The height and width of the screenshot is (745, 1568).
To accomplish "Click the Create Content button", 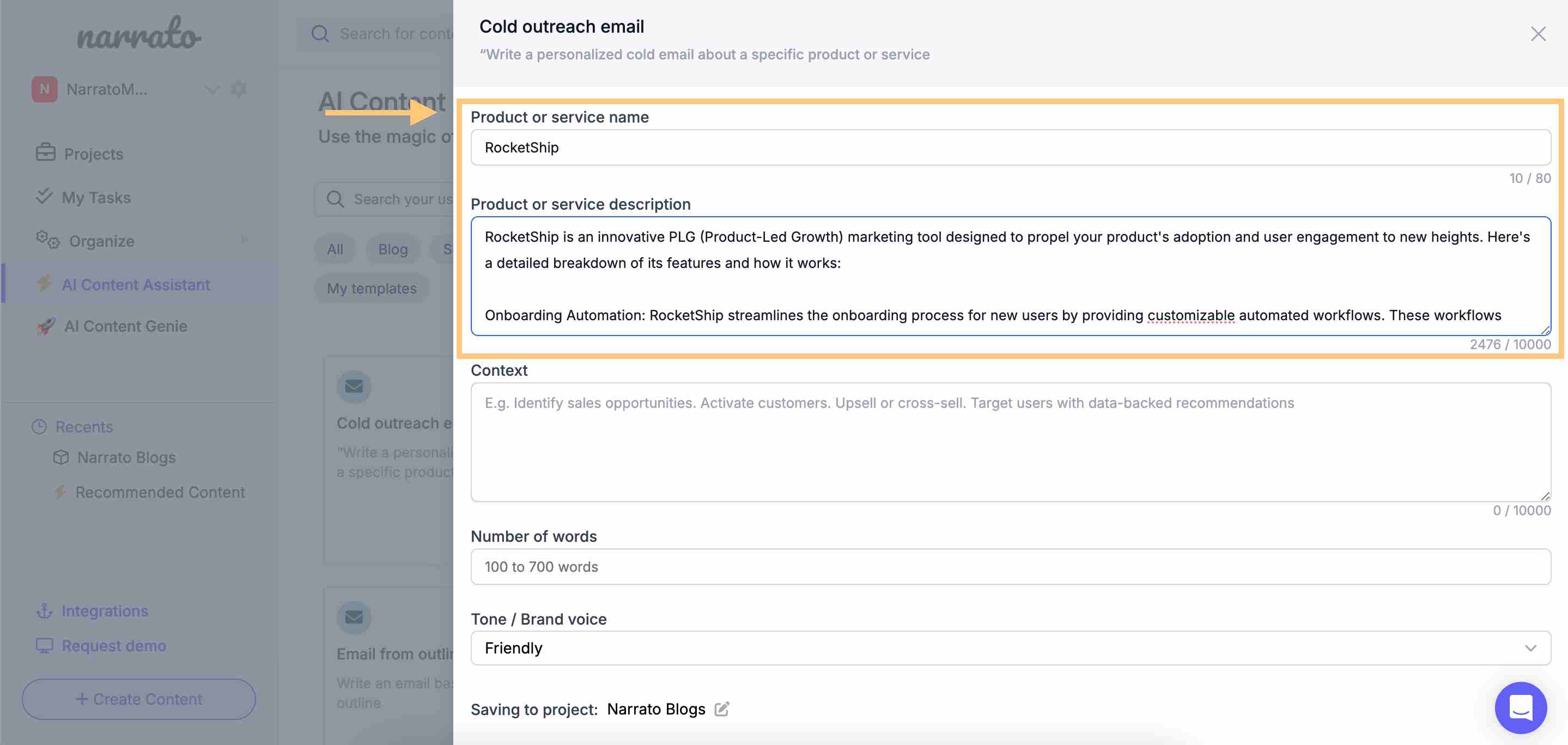I will 139,699.
